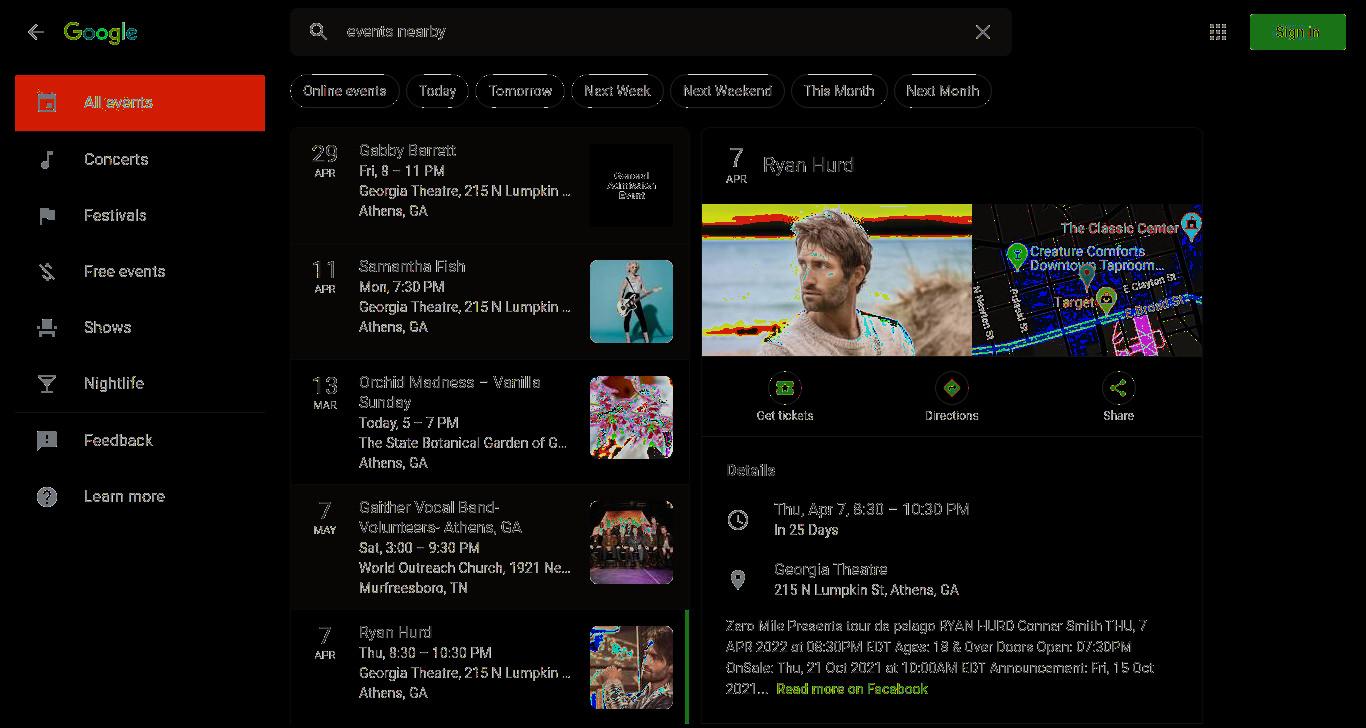Apply the Next Week filter chip
Screen dimensions: 1366x728
pyautogui.click(x=617, y=91)
